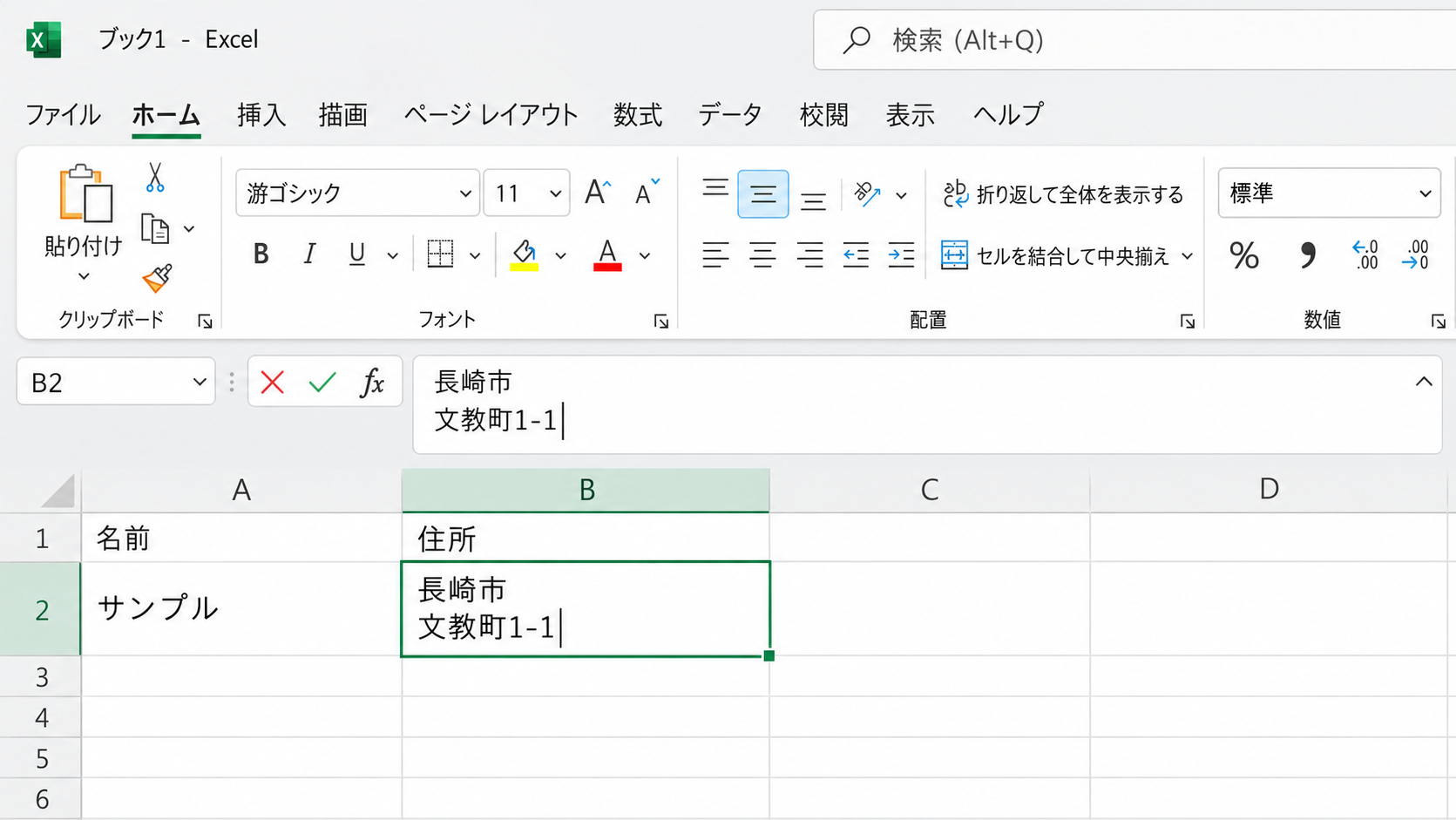This screenshot has width=1456, height=820.
Task: Open the font color dropdown arrow
Action: (x=645, y=255)
